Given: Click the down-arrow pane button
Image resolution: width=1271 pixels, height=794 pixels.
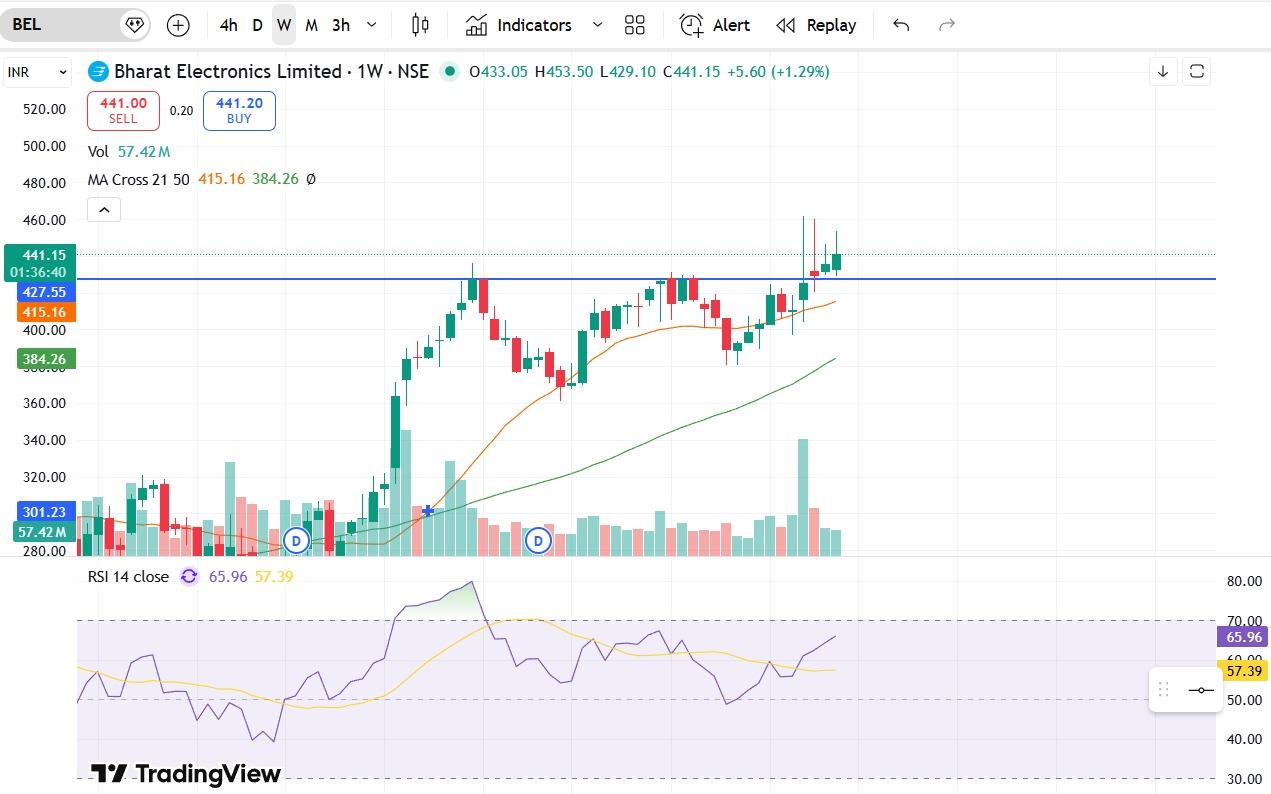Looking at the screenshot, I should (1163, 72).
